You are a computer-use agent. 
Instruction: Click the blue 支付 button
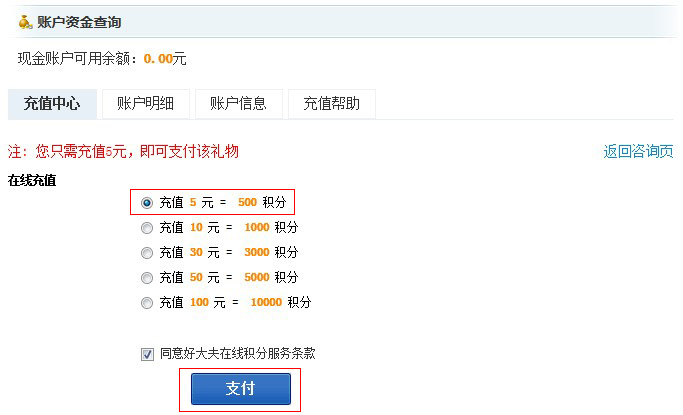tap(241, 389)
